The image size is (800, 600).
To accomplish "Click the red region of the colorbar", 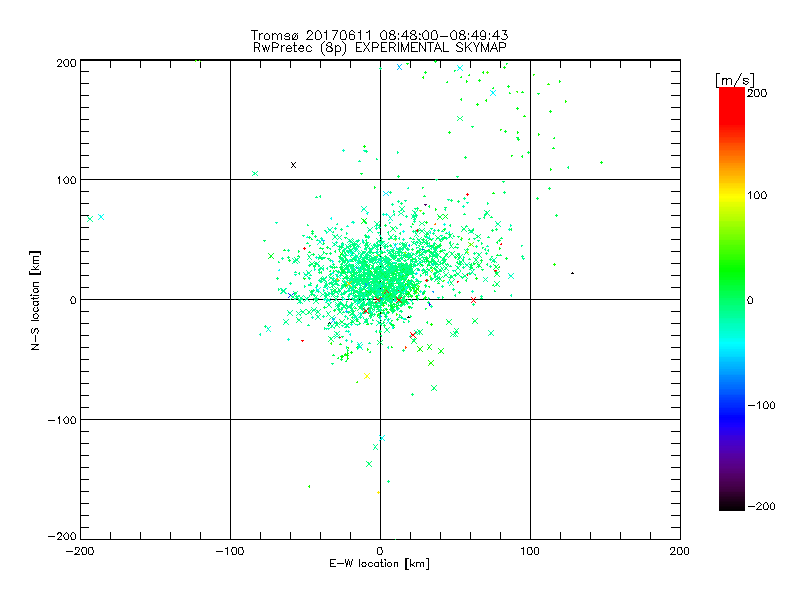I will tap(732, 105).
